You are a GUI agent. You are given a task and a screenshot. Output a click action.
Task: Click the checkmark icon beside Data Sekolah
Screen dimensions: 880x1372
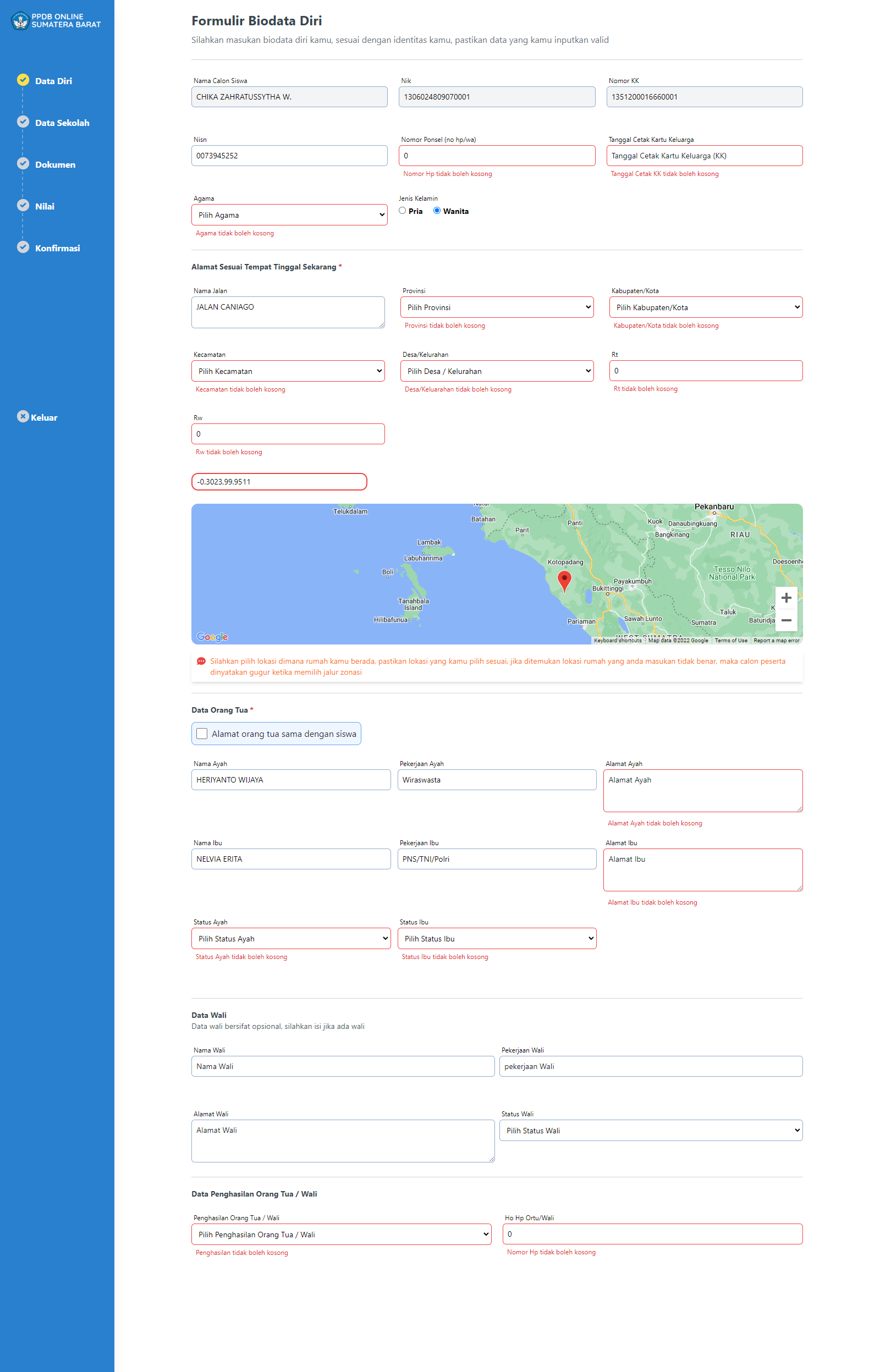coord(23,122)
